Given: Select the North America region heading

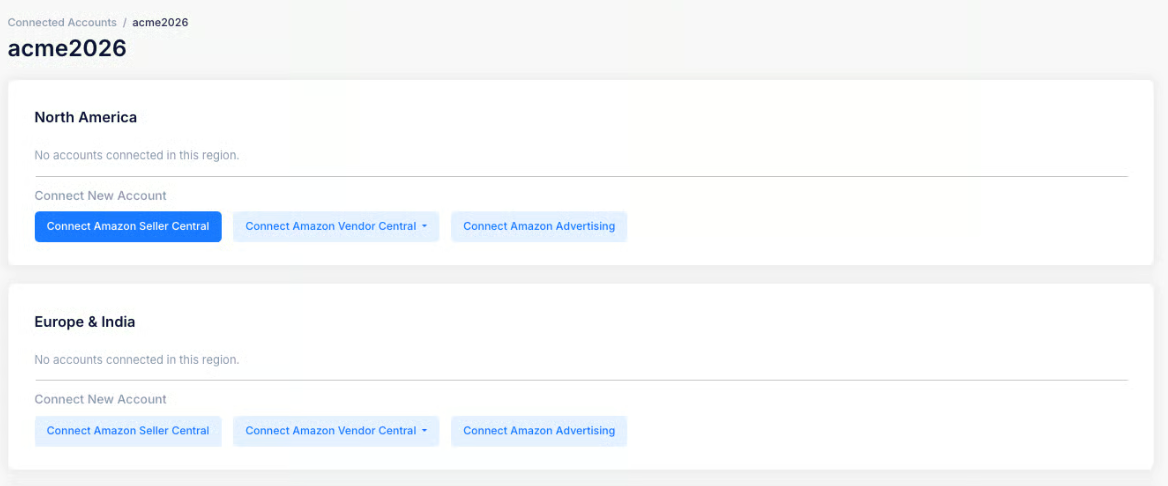Looking at the screenshot, I should click(x=86, y=117).
